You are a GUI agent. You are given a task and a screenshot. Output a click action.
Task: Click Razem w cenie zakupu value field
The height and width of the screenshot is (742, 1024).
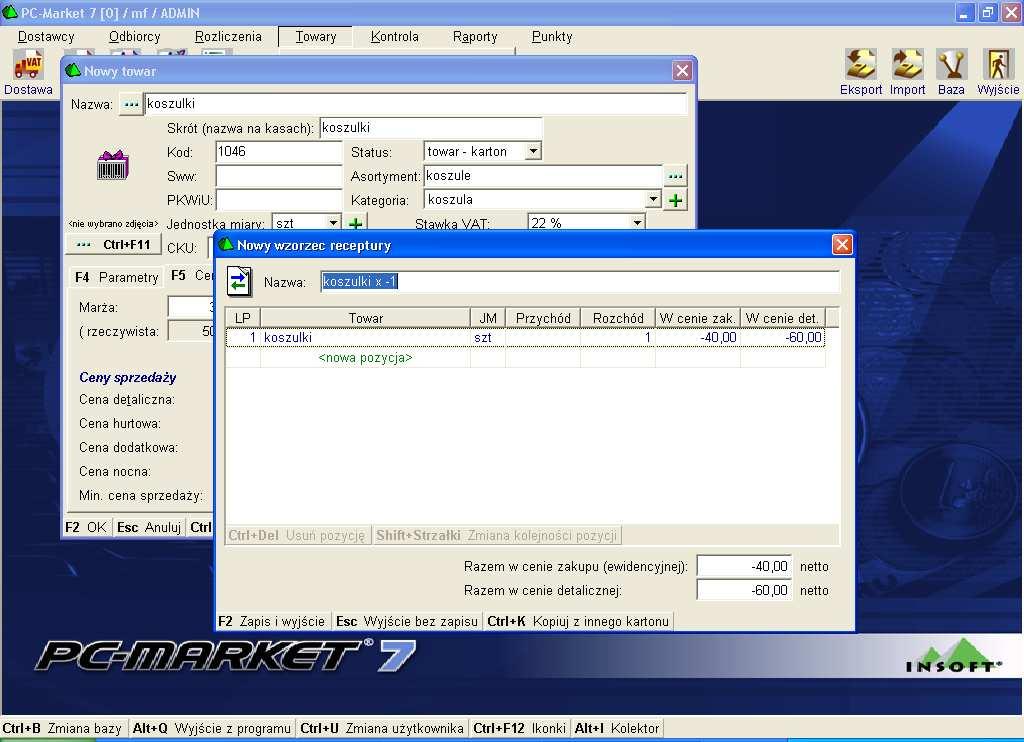tap(744, 566)
